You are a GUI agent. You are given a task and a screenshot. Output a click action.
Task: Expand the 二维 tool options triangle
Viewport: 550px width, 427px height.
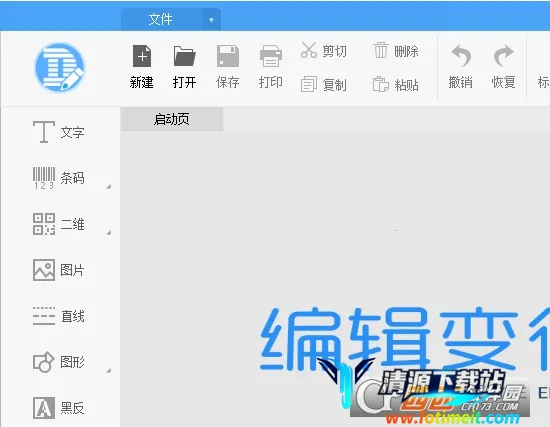[109, 233]
